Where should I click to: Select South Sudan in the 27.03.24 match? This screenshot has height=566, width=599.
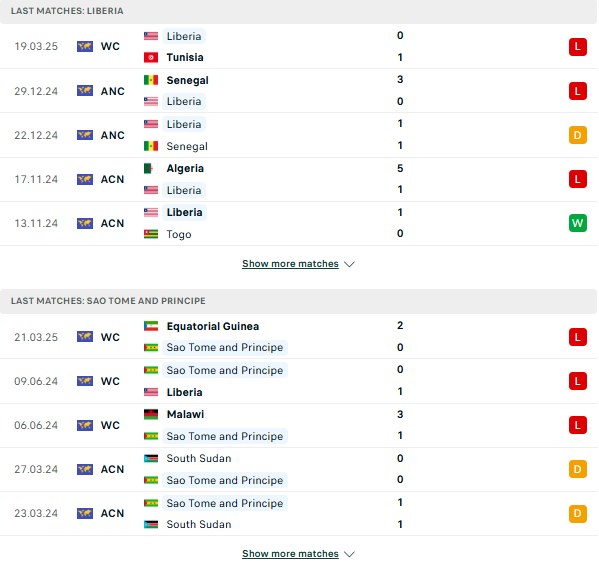coord(199,458)
